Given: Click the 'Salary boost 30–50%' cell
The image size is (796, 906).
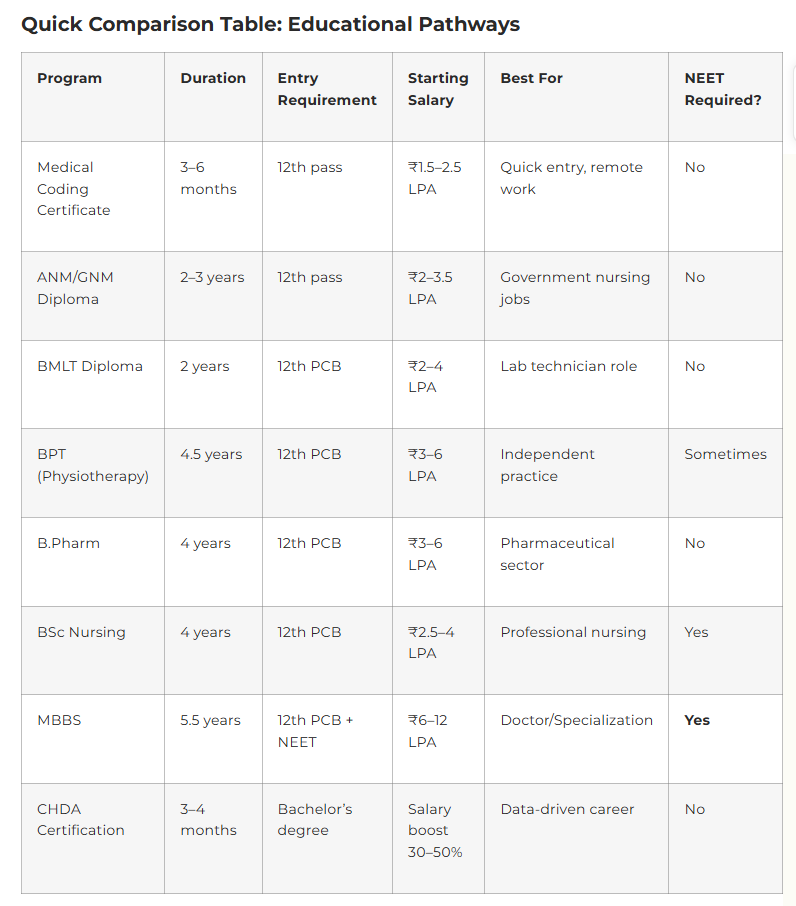Looking at the screenshot, I should click(435, 831).
